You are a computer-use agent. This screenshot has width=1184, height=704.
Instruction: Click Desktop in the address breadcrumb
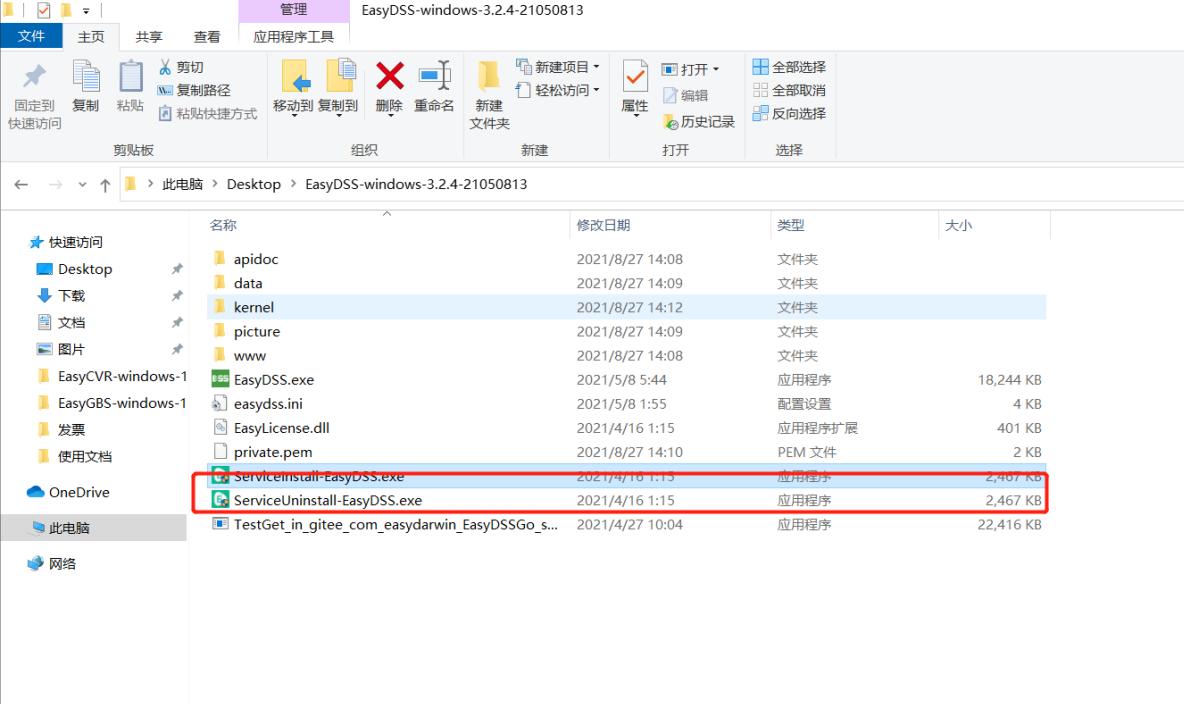coord(254,184)
